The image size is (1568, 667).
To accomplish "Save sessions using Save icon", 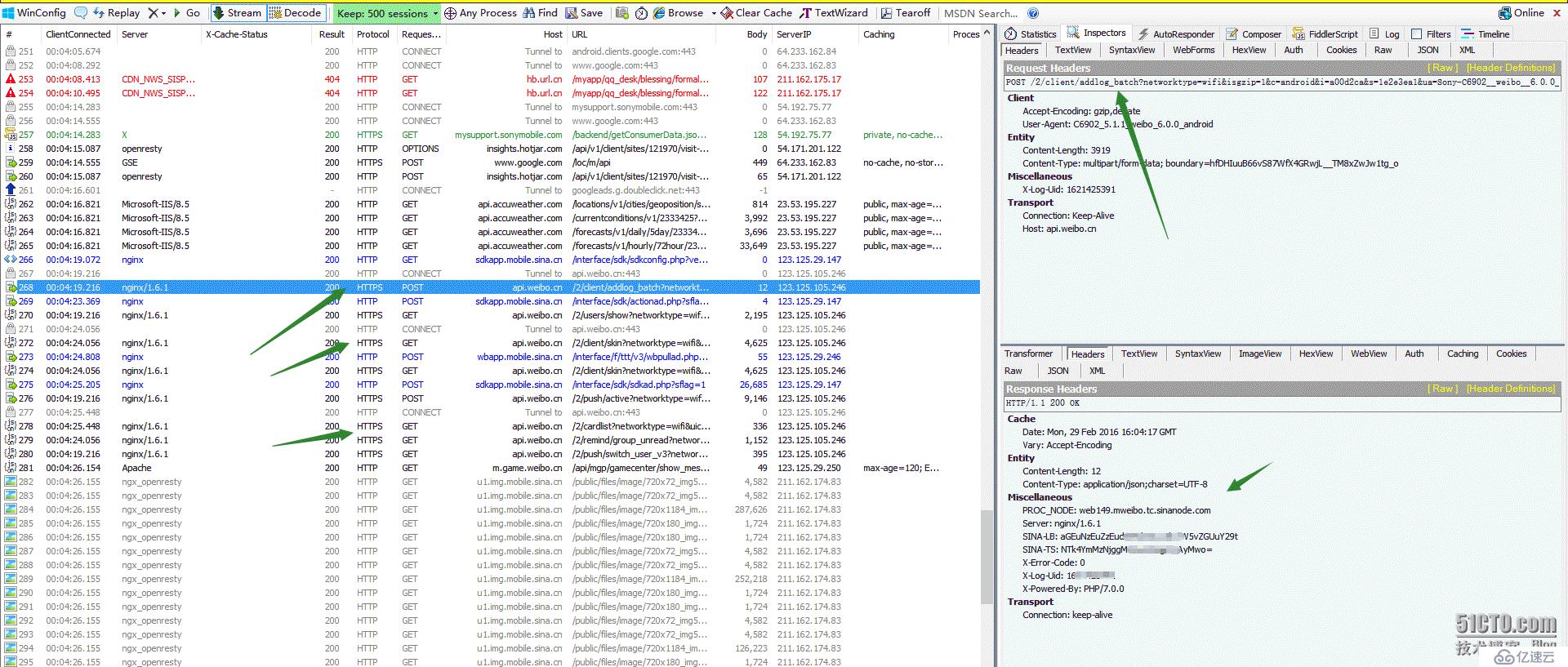I will coord(583,13).
